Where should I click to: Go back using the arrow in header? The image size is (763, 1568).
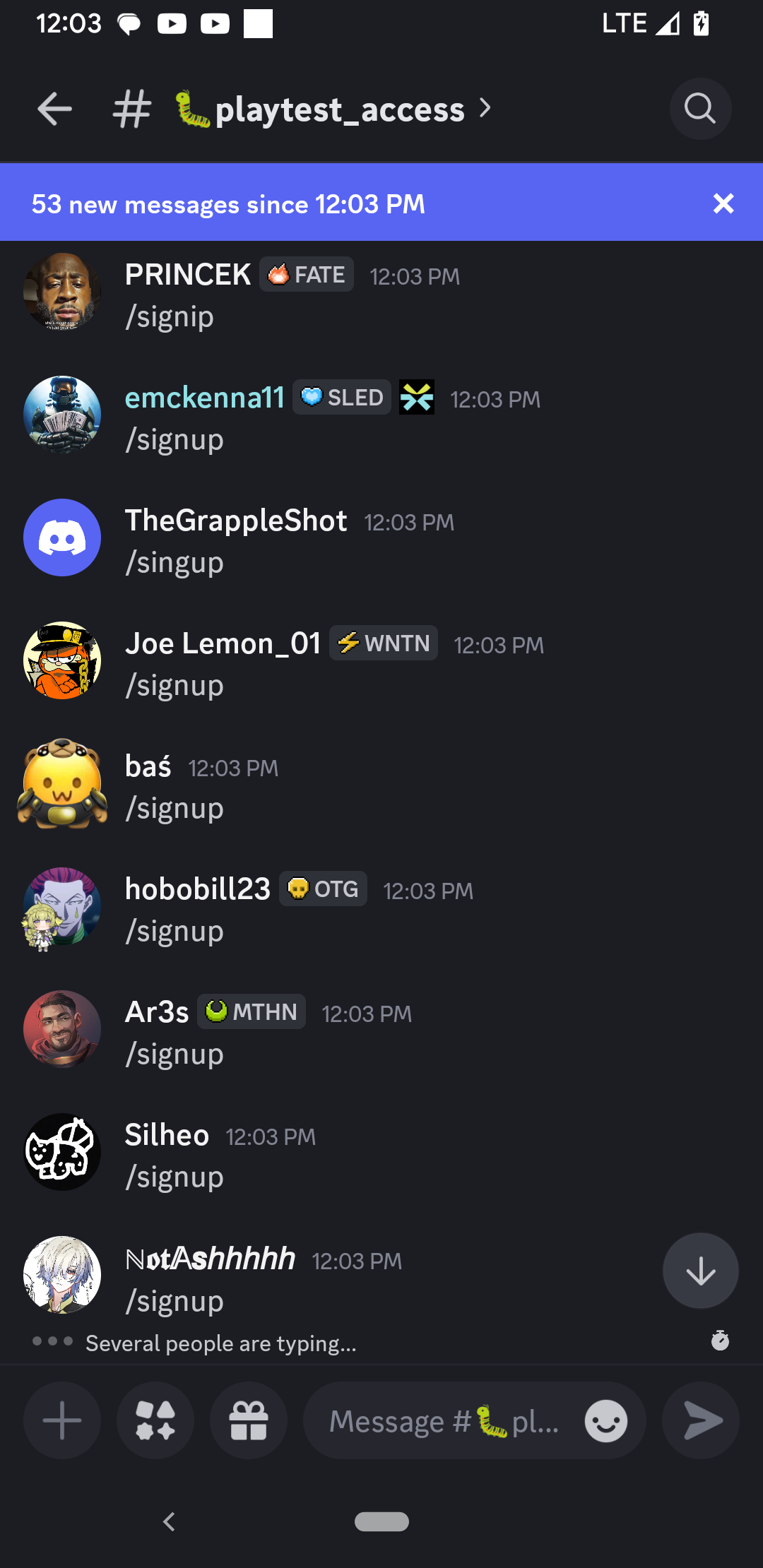54,109
